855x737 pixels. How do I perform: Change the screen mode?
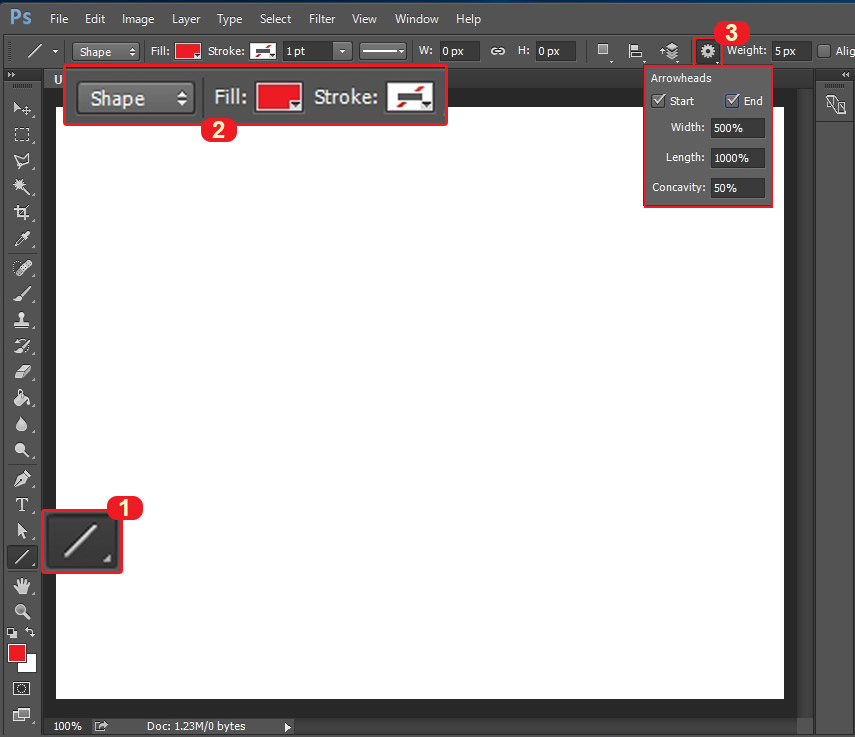pos(22,715)
